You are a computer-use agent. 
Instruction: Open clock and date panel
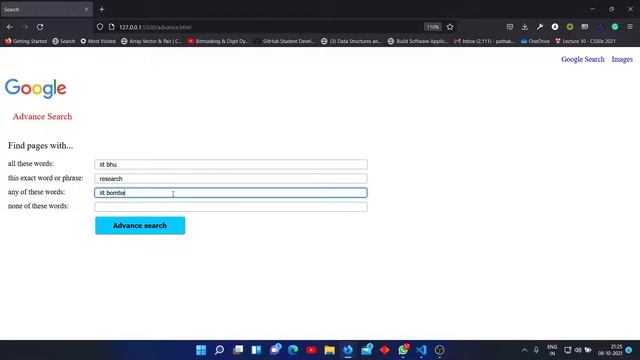[611, 350]
